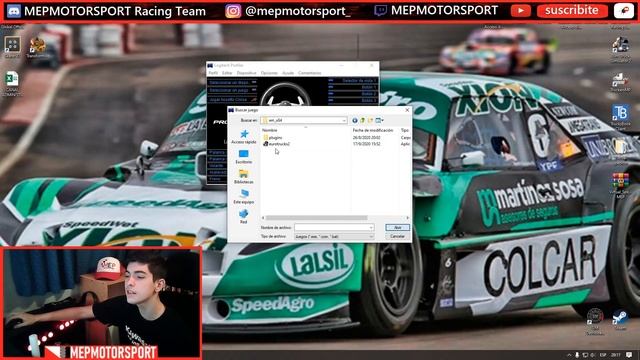Open Bibliotecas in the dialog sidebar
This screenshot has height=360, width=640.
[244, 177]
